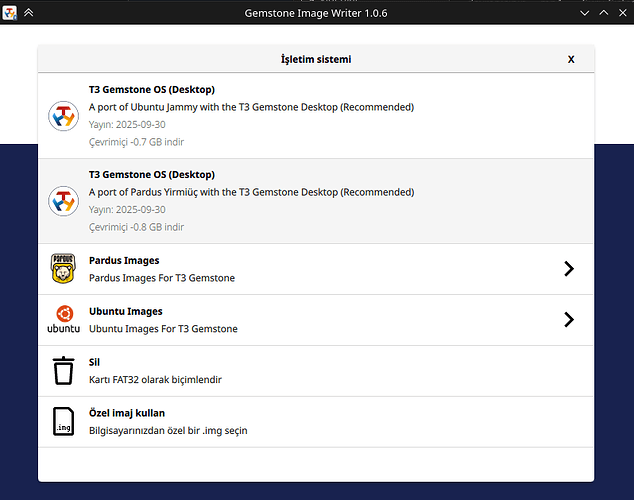Click the double up-arrow icon next to app icon
This screenshot has height=500, width=634.
click(28, 12)
